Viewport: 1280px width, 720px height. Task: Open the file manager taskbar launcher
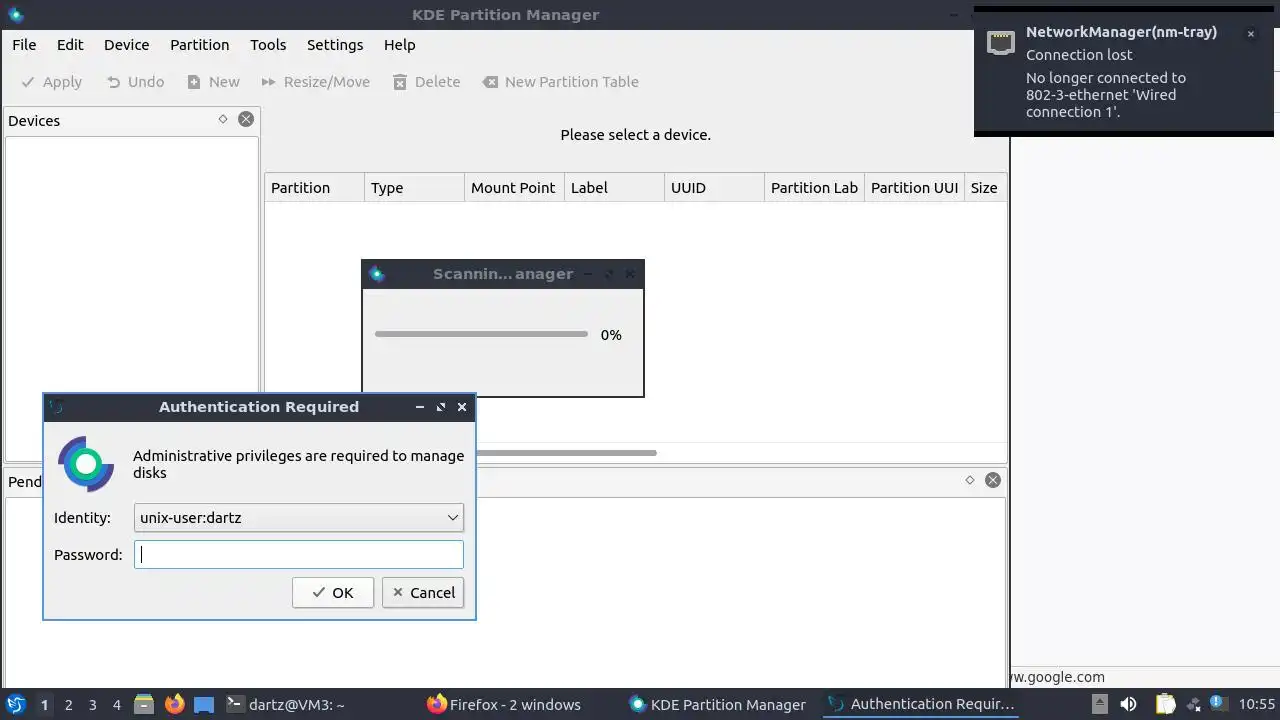point(144,704)
